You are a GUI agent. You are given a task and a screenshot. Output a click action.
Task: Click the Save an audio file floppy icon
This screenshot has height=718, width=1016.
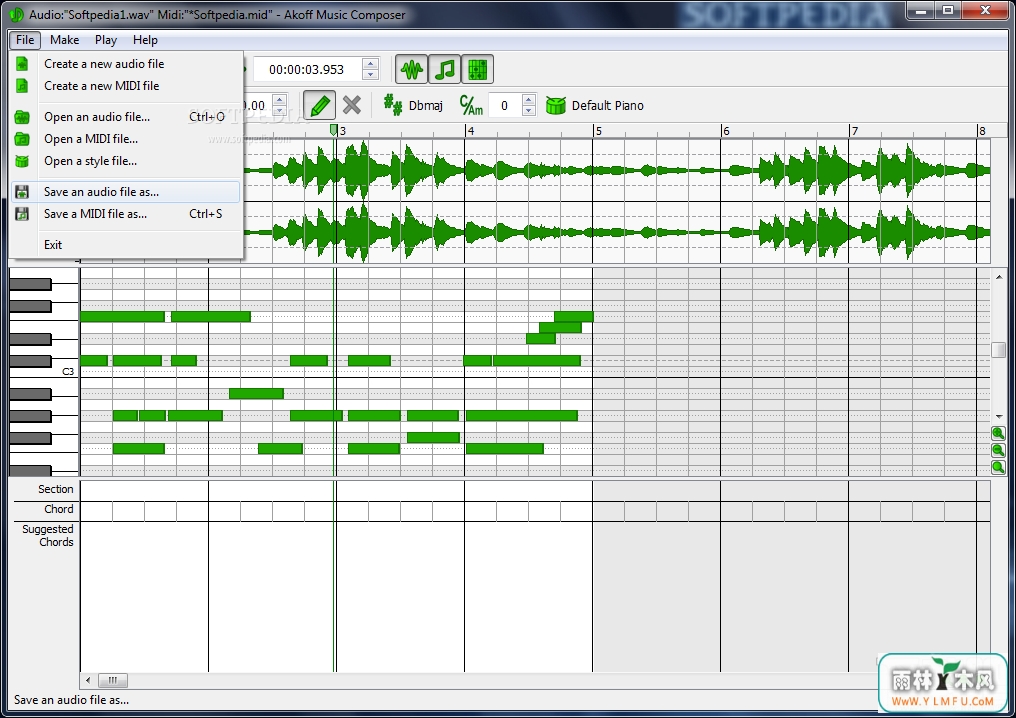(x=22, y=192)
